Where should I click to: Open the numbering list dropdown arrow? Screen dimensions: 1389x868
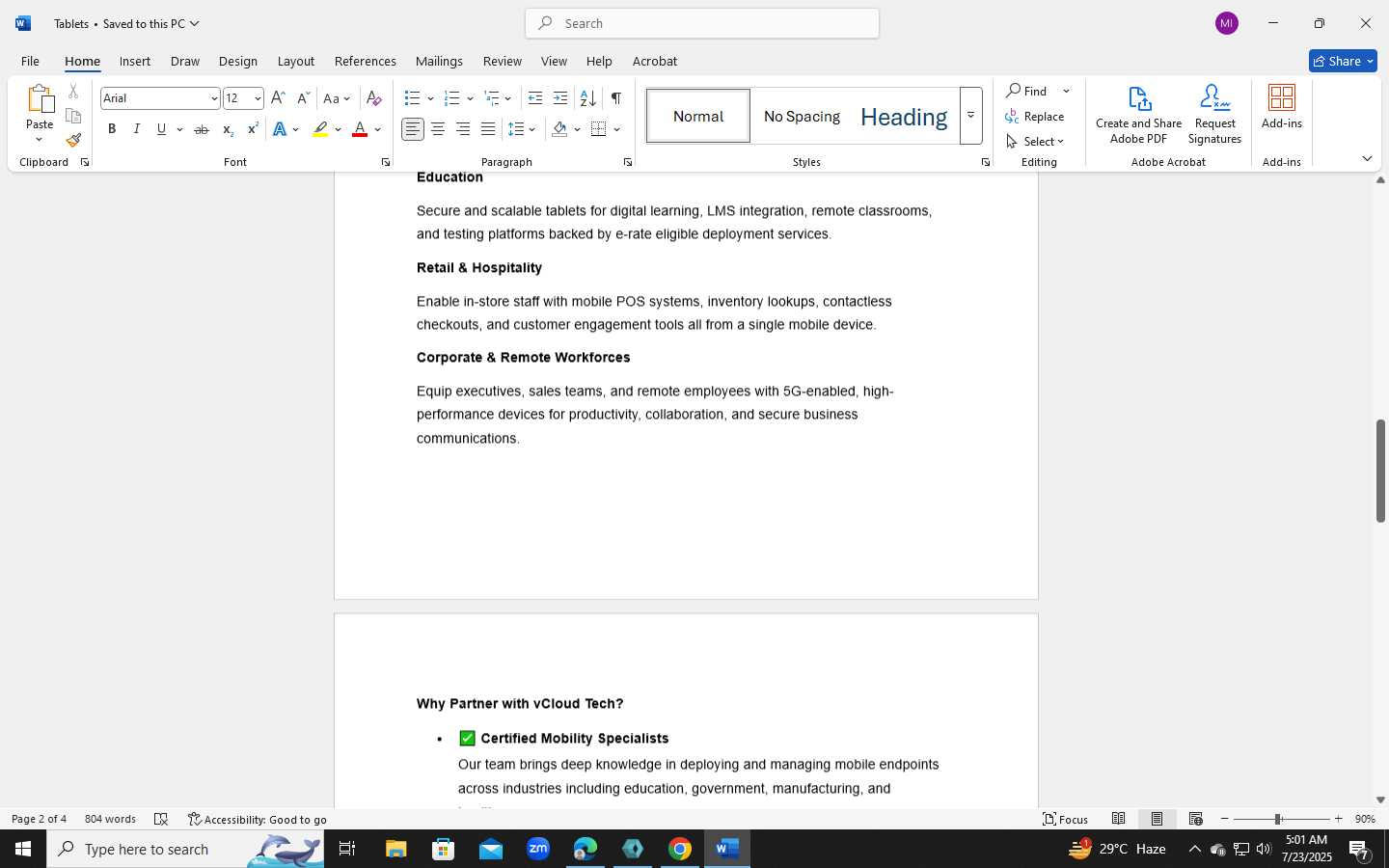coord(470,98)
